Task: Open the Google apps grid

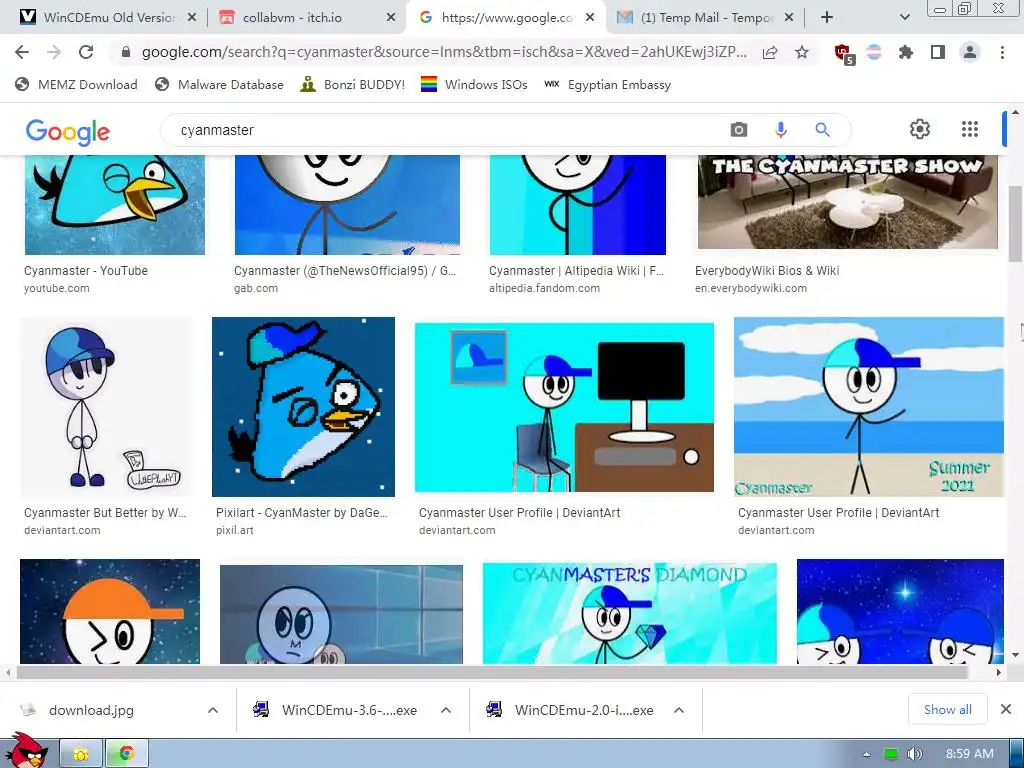Action: click(970, 129)
